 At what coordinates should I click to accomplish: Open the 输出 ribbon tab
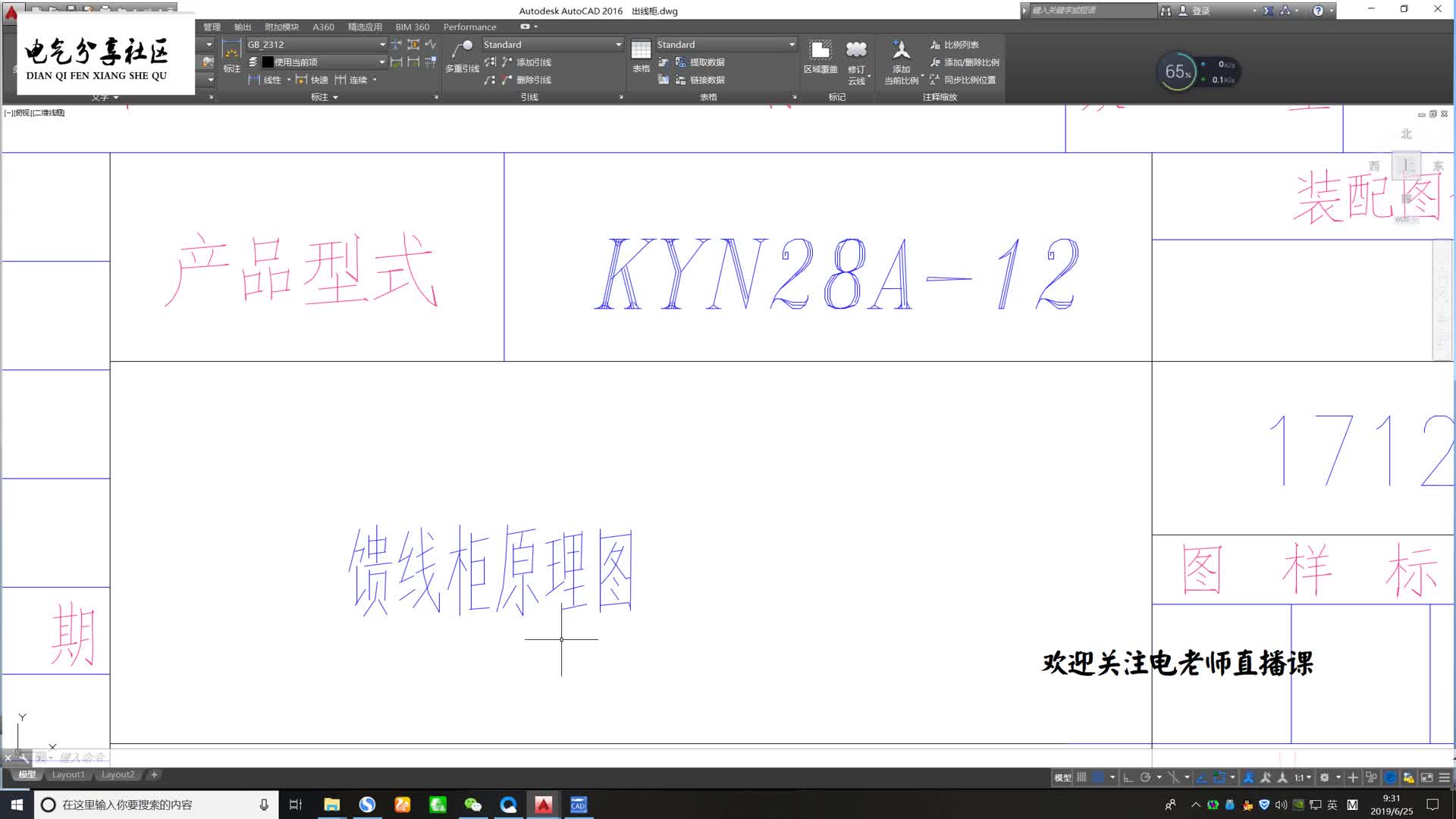[243, 27]
